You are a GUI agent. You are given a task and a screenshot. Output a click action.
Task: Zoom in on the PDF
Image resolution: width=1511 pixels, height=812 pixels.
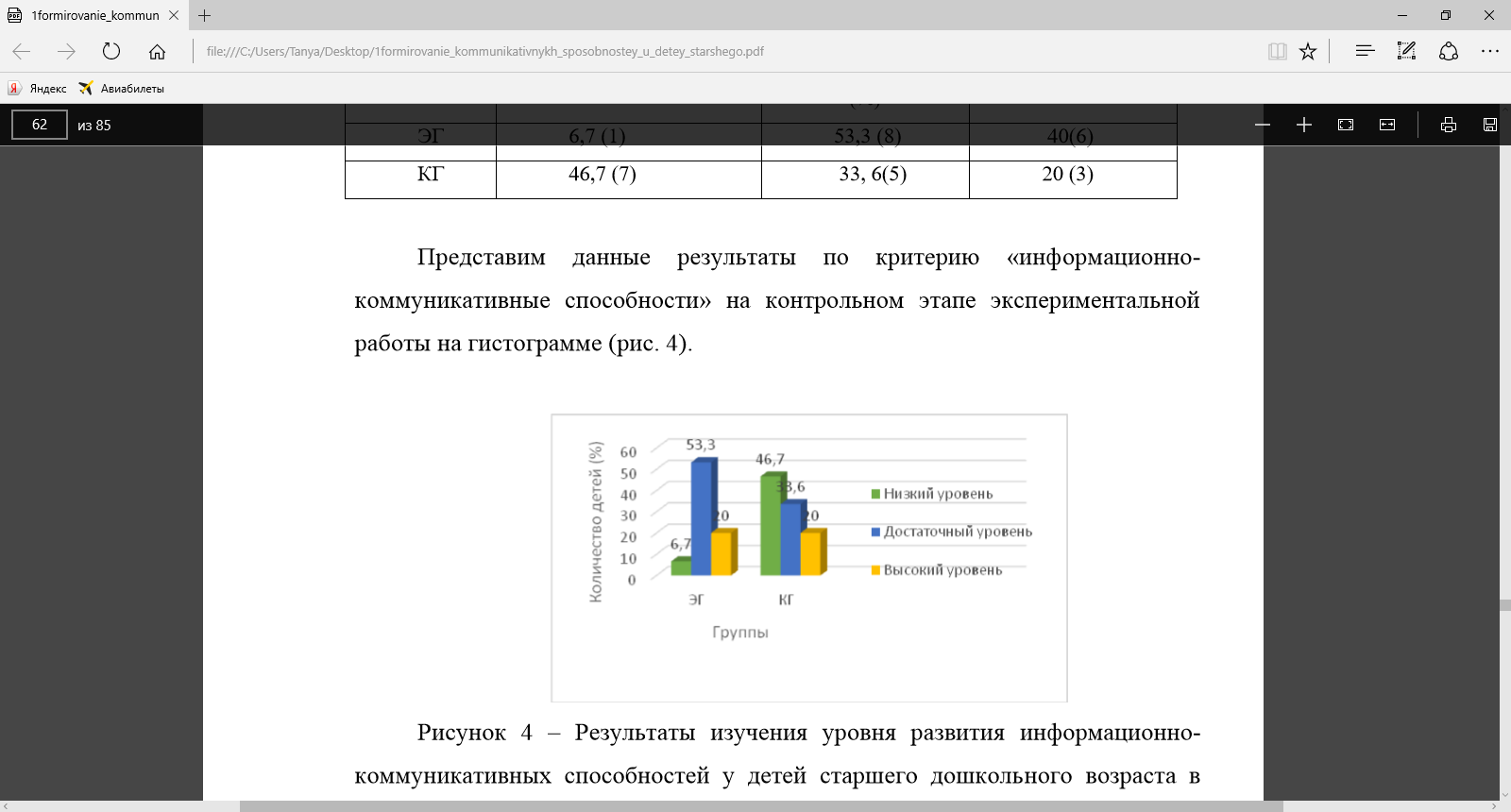coord(1304,125)
